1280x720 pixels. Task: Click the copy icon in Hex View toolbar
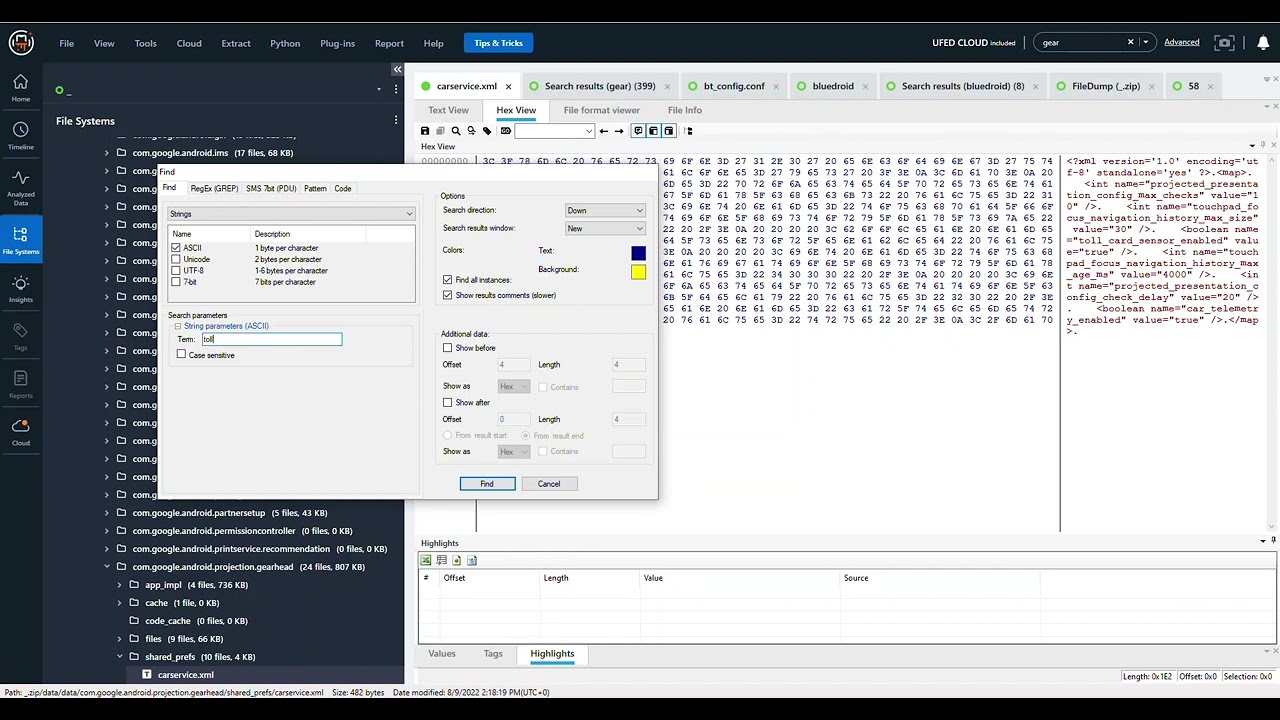440,131
